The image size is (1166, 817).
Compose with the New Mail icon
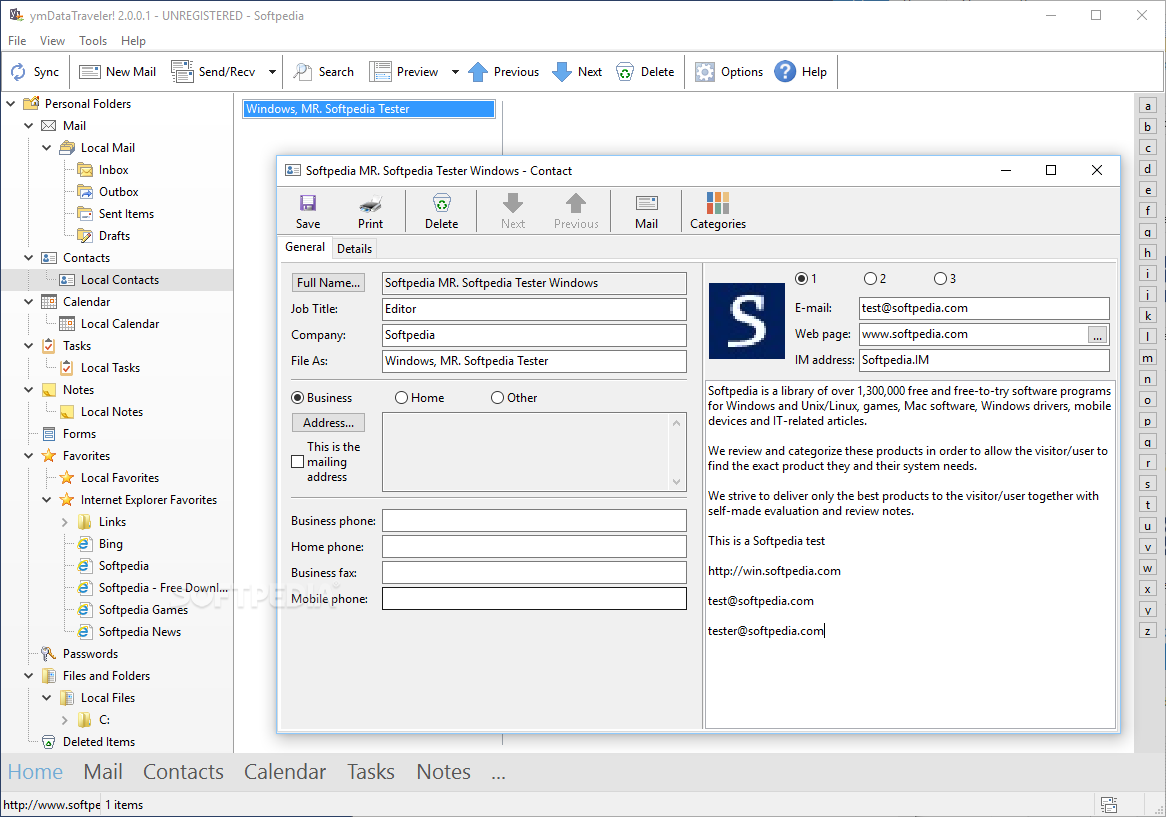click(x=90, y=72)
